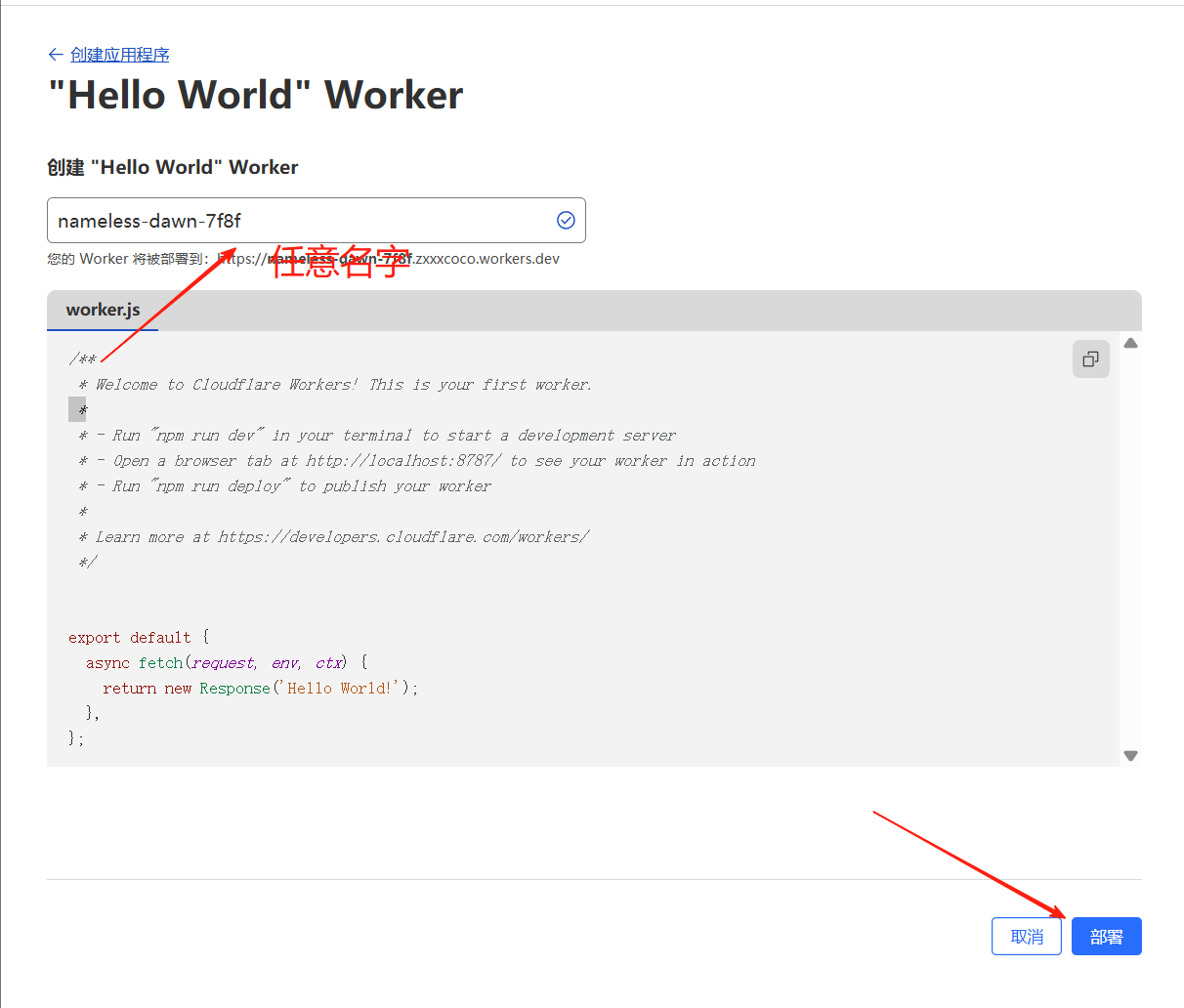Click the valid-name checkmark icon in the name field
Screen dimensions: 1184x1008
566,221
